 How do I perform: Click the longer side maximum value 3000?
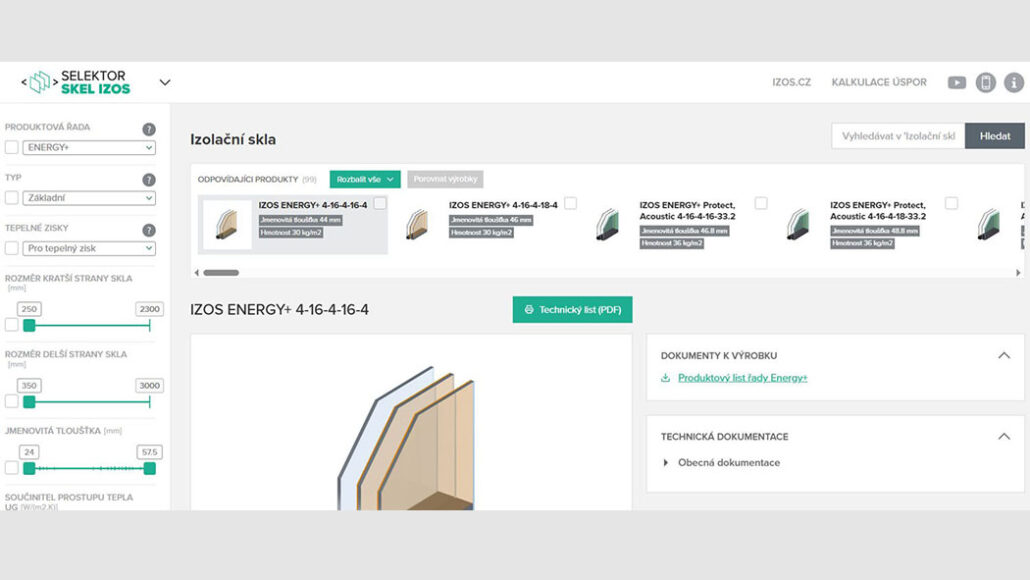[149, 386]
